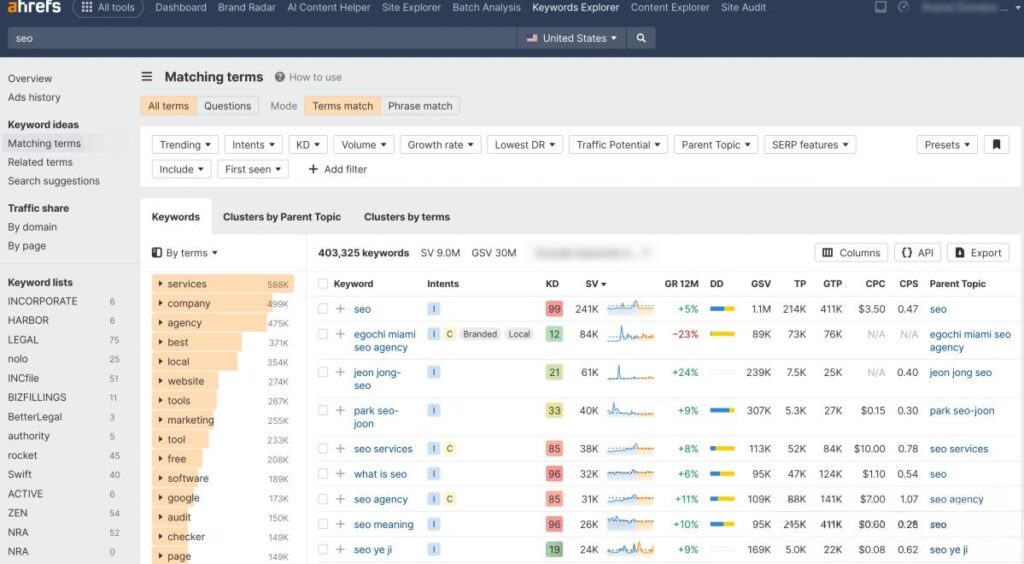Add jeon jong-seo with plus icon
The width and height of the screenshot is (1024, 564).
click(x=340, y=372)
